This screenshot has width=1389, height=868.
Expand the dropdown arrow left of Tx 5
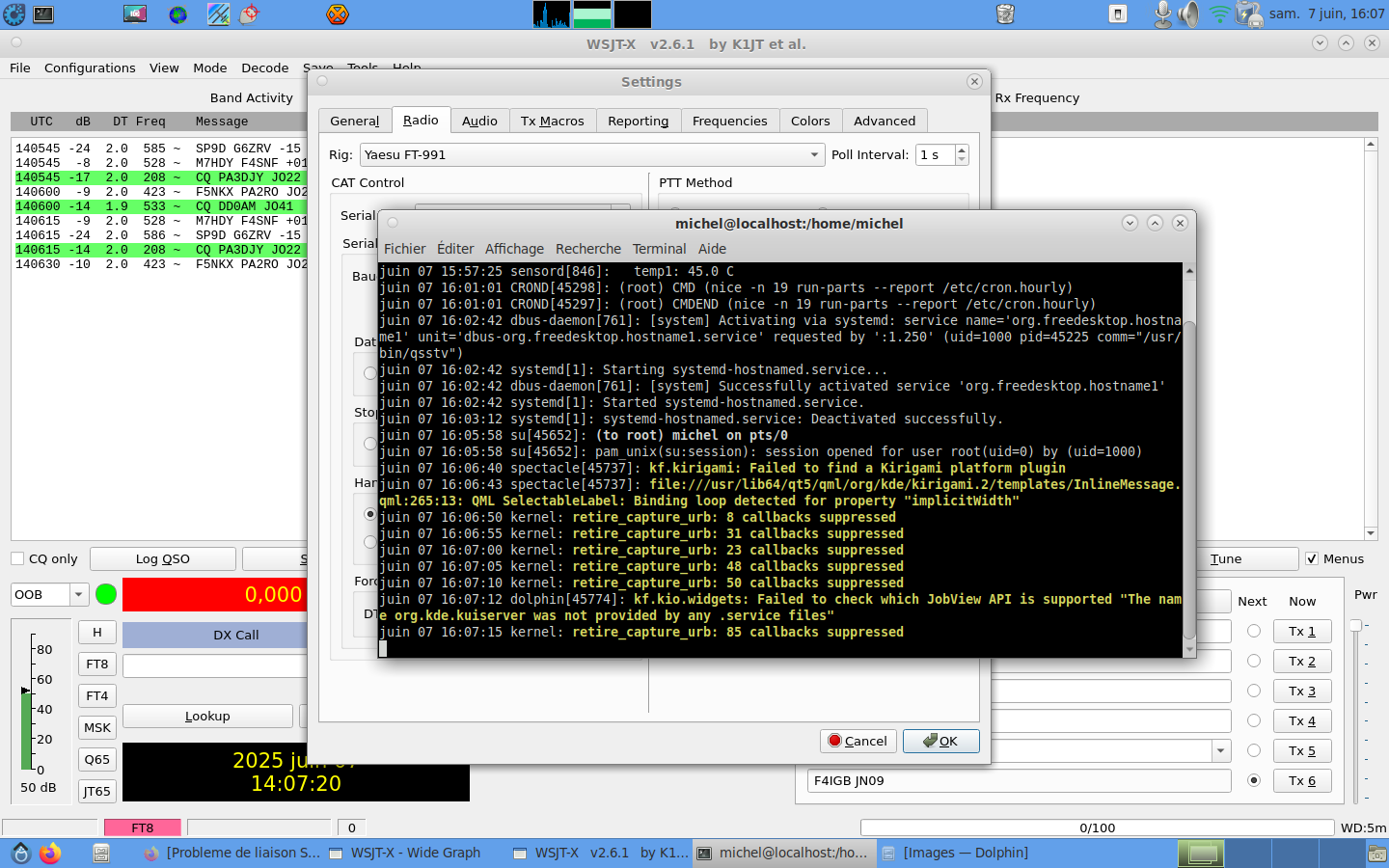tap(1221, 750)
